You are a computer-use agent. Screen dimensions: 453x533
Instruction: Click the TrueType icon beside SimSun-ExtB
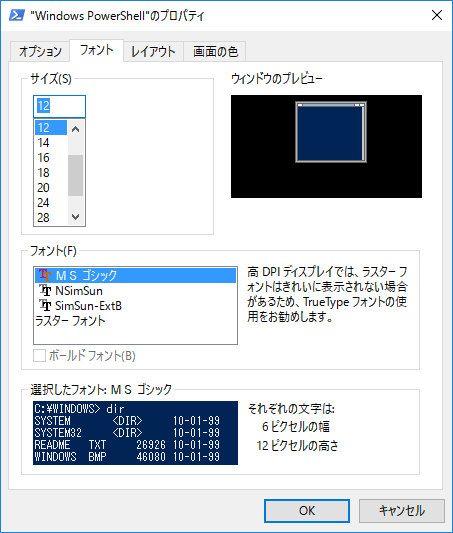pyautogui.click(x=45, y=305)
